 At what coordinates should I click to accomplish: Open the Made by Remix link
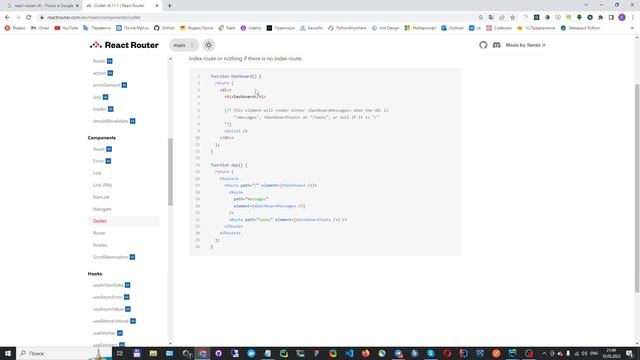click(525, 45)
